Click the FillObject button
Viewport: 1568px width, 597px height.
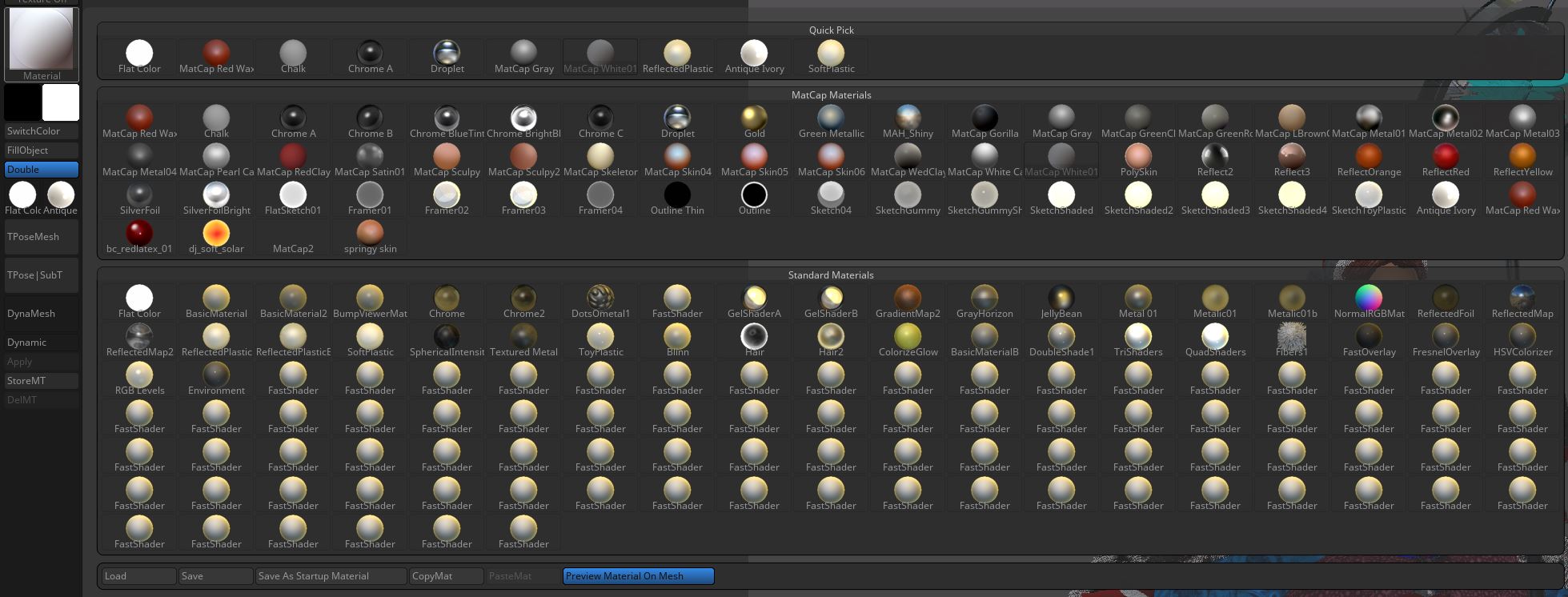42,150
